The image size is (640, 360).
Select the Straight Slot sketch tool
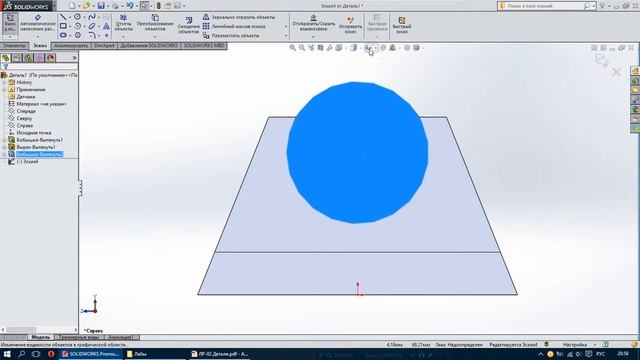tap(63, 35)
